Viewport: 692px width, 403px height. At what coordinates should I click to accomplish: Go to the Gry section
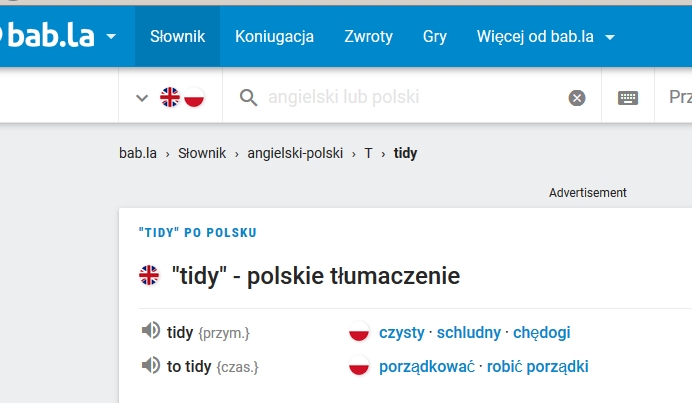click(434, 37)
